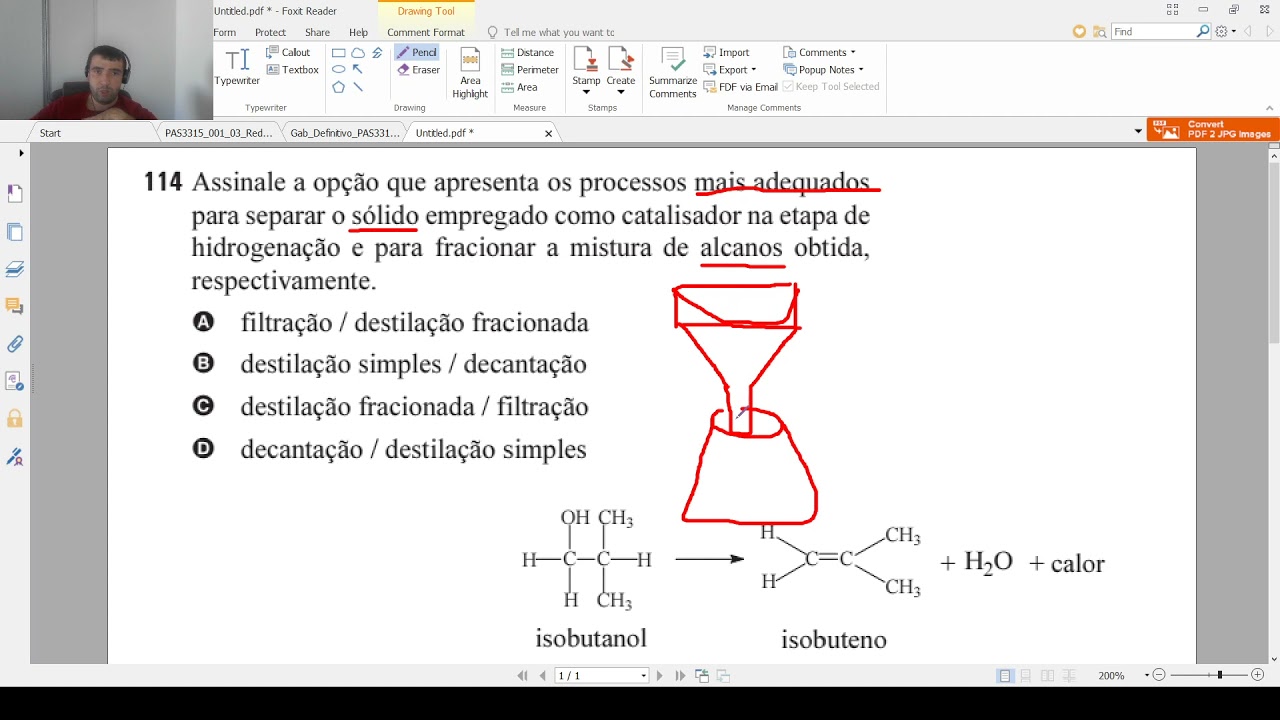Open the Area Highlight tool
The height and width of the screenshot is (720, 1280).
click(x=468, y=70)
